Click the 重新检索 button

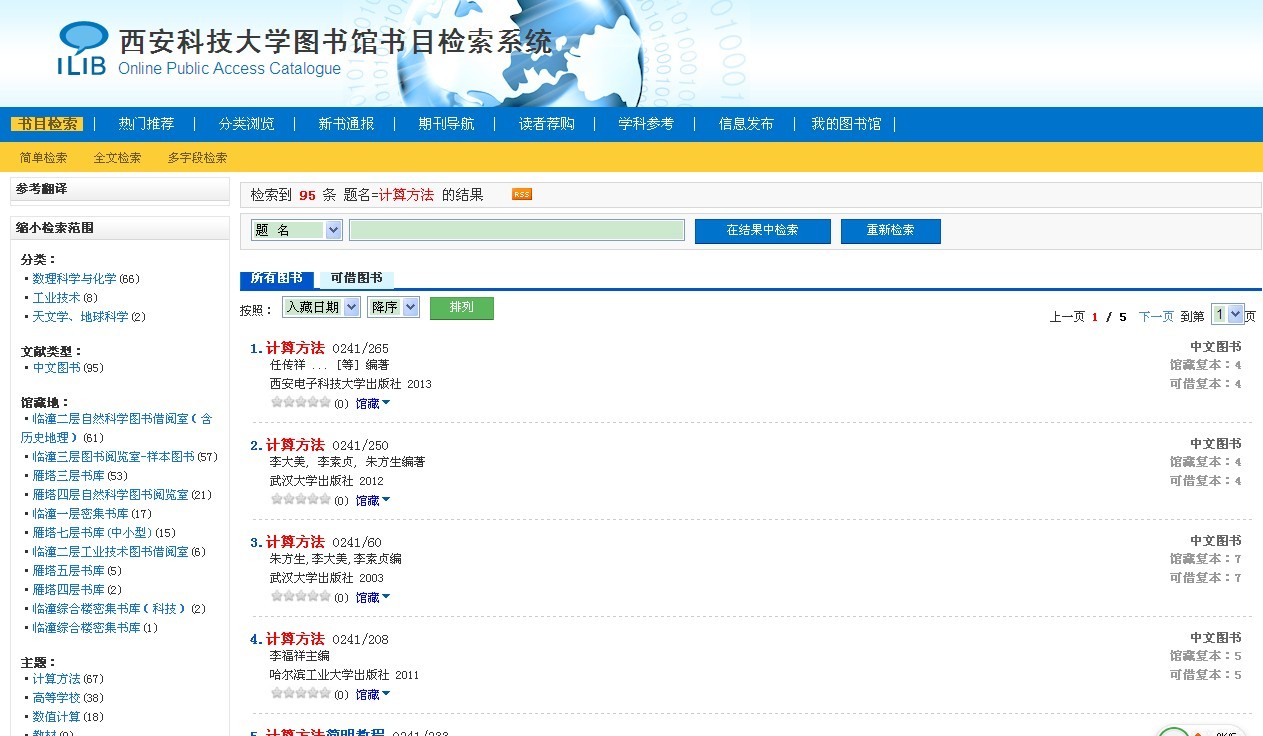[x=890, y=231]
